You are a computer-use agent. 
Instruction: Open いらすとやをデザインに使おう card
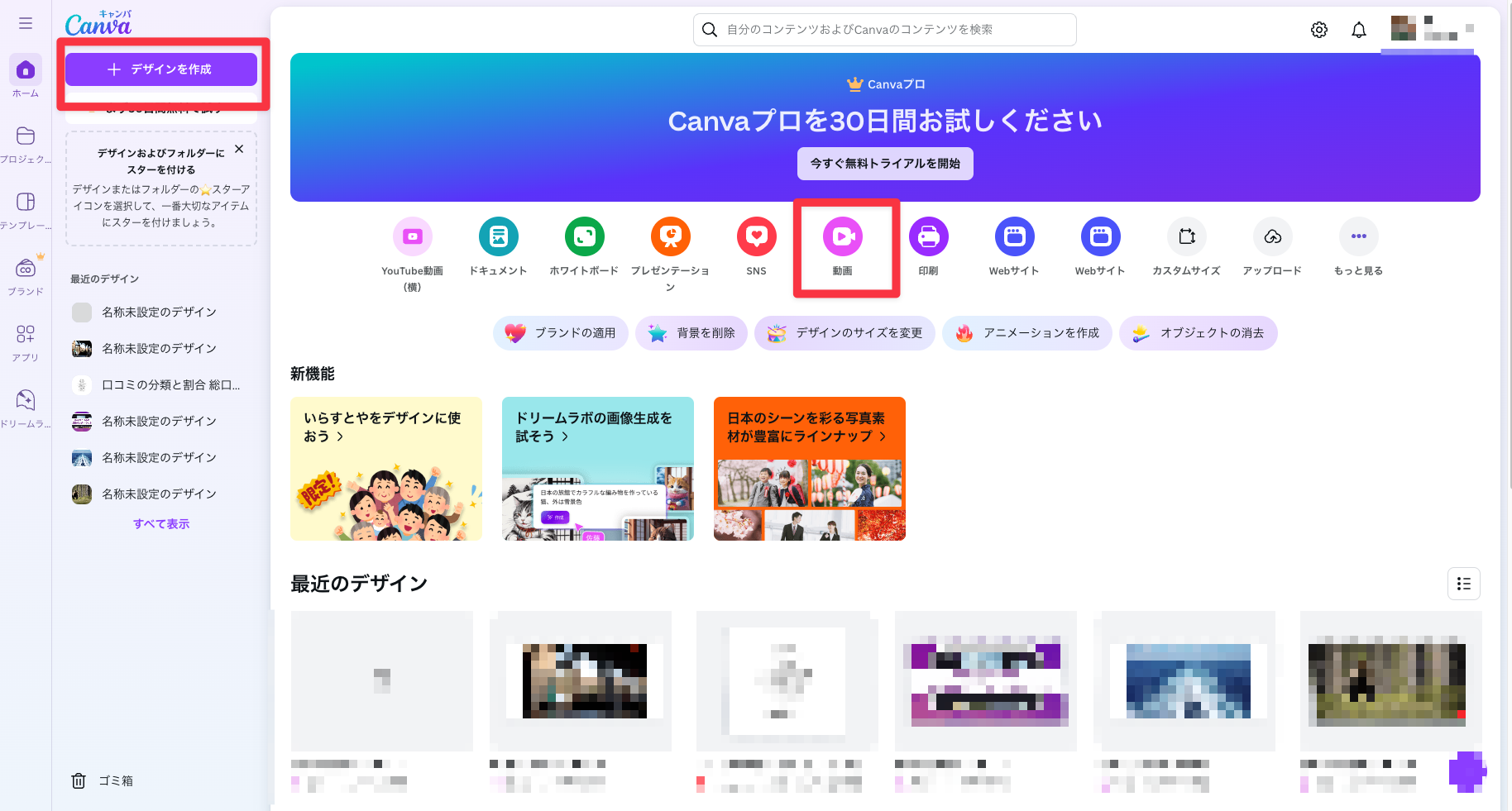click(386, 469)
